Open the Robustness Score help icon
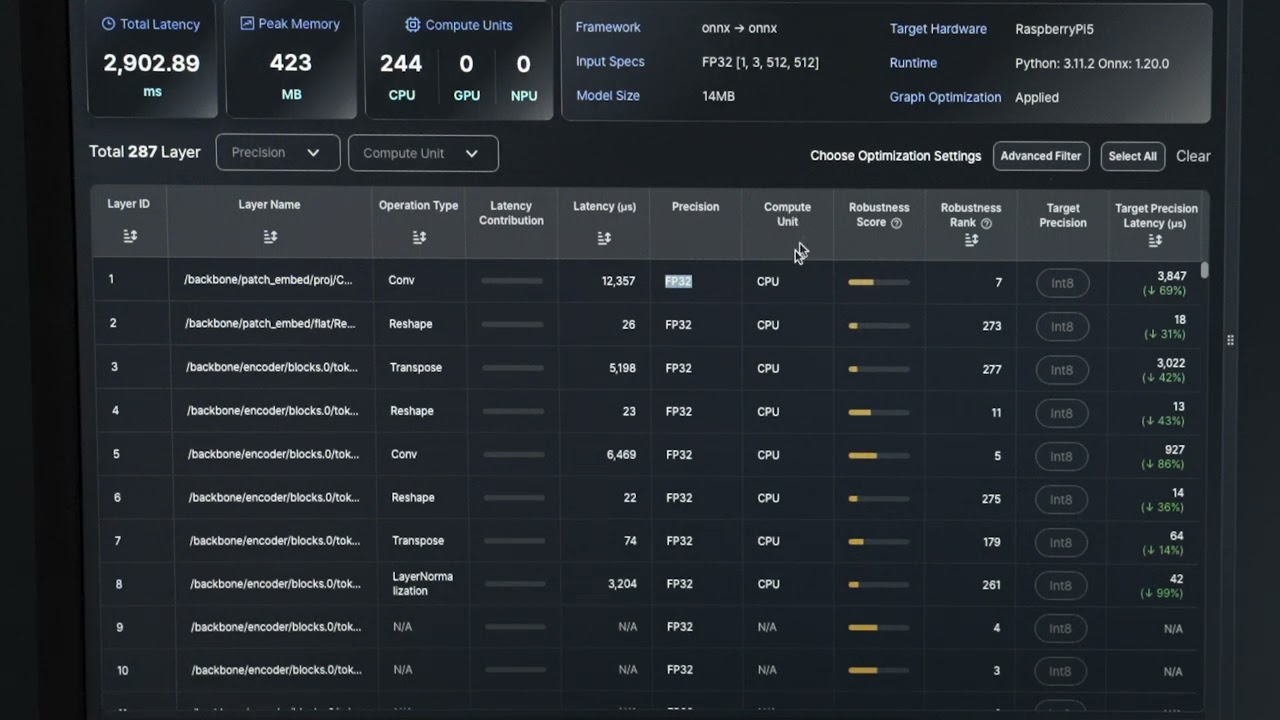This screenshot has height=720, width=1280. click(896, 223)
